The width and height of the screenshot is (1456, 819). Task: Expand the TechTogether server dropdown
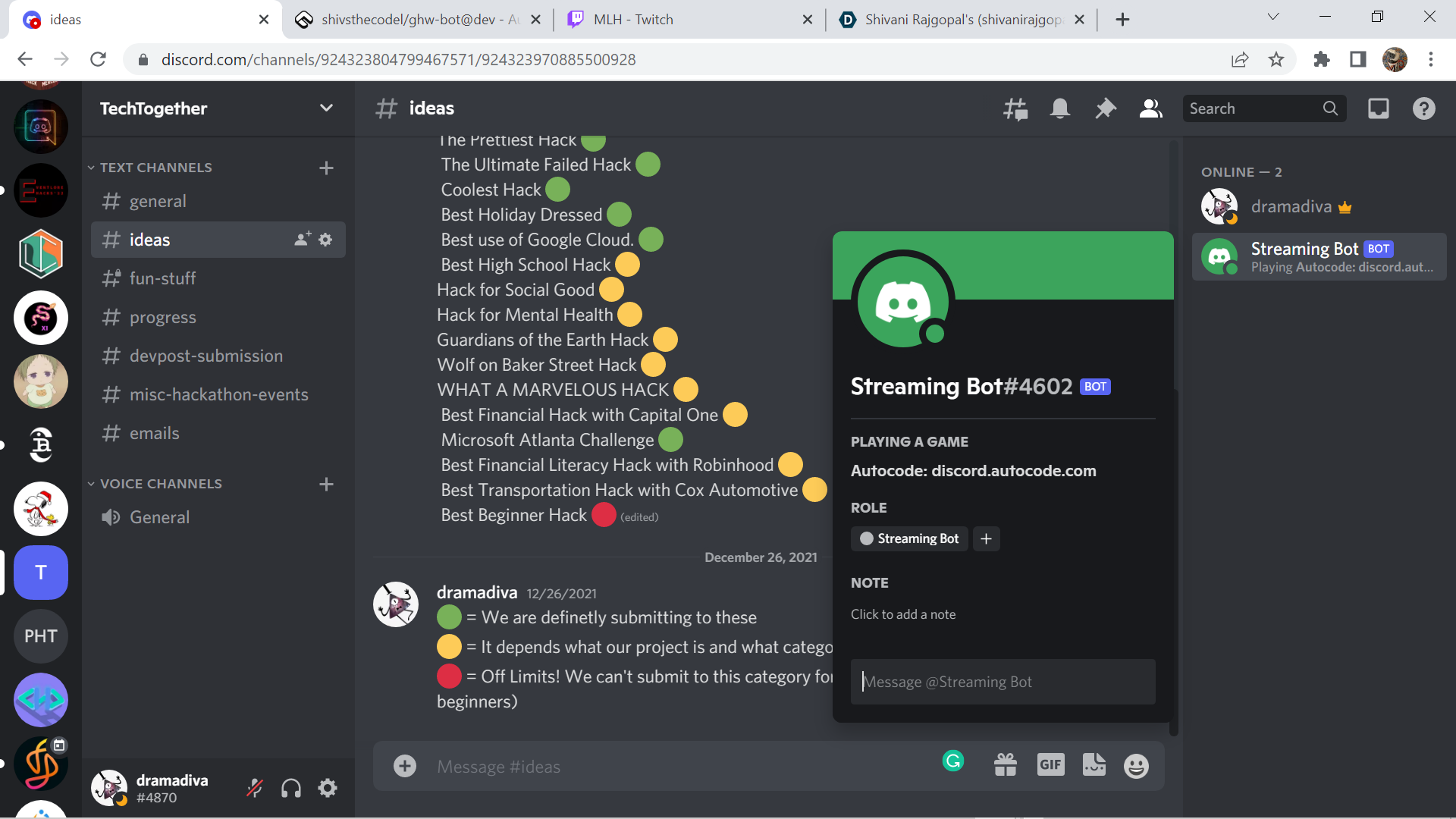[x=326, y=108]
